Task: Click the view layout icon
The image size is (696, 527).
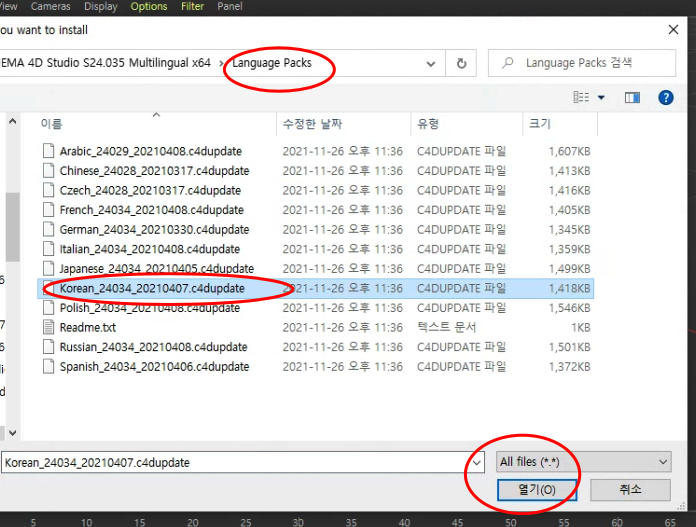Action: pyautogui.click(x=581, y=97)
